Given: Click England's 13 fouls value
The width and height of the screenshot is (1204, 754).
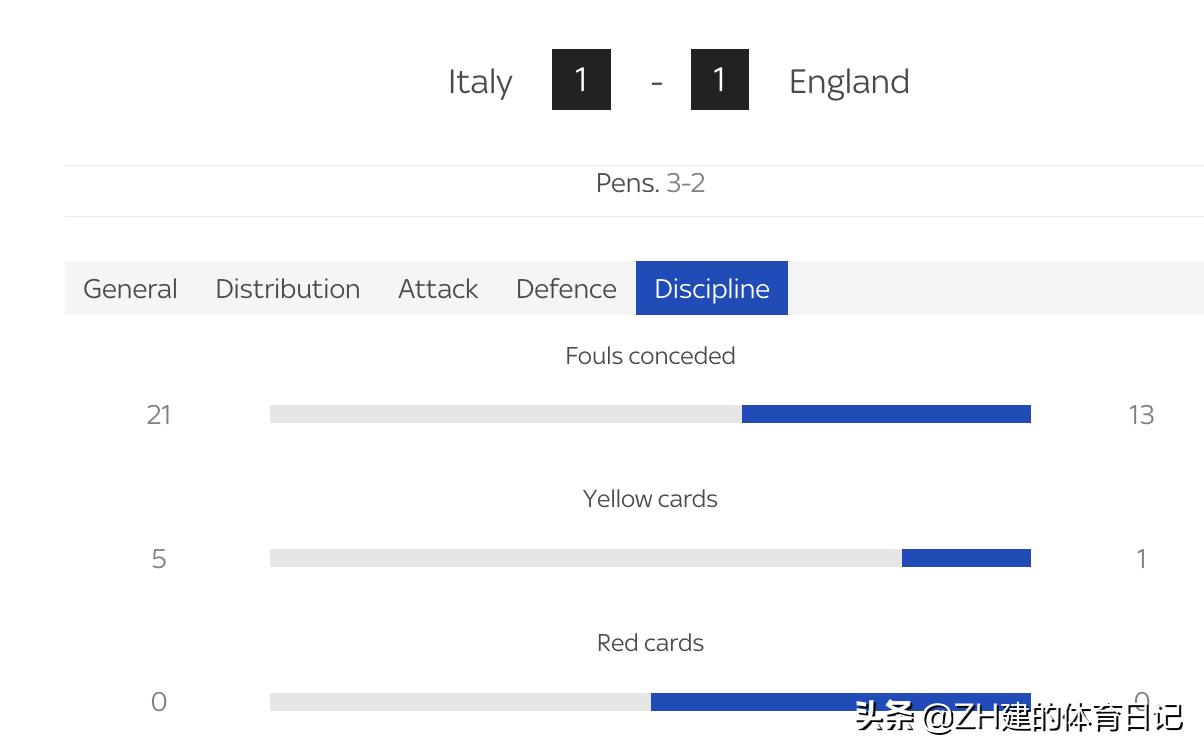Looking at the screenshot, I should [x=1141, y=415].
